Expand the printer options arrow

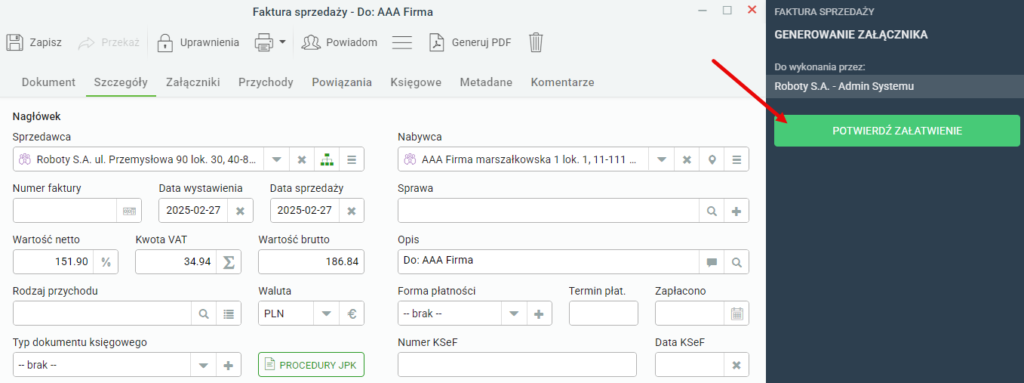point(282,42)
